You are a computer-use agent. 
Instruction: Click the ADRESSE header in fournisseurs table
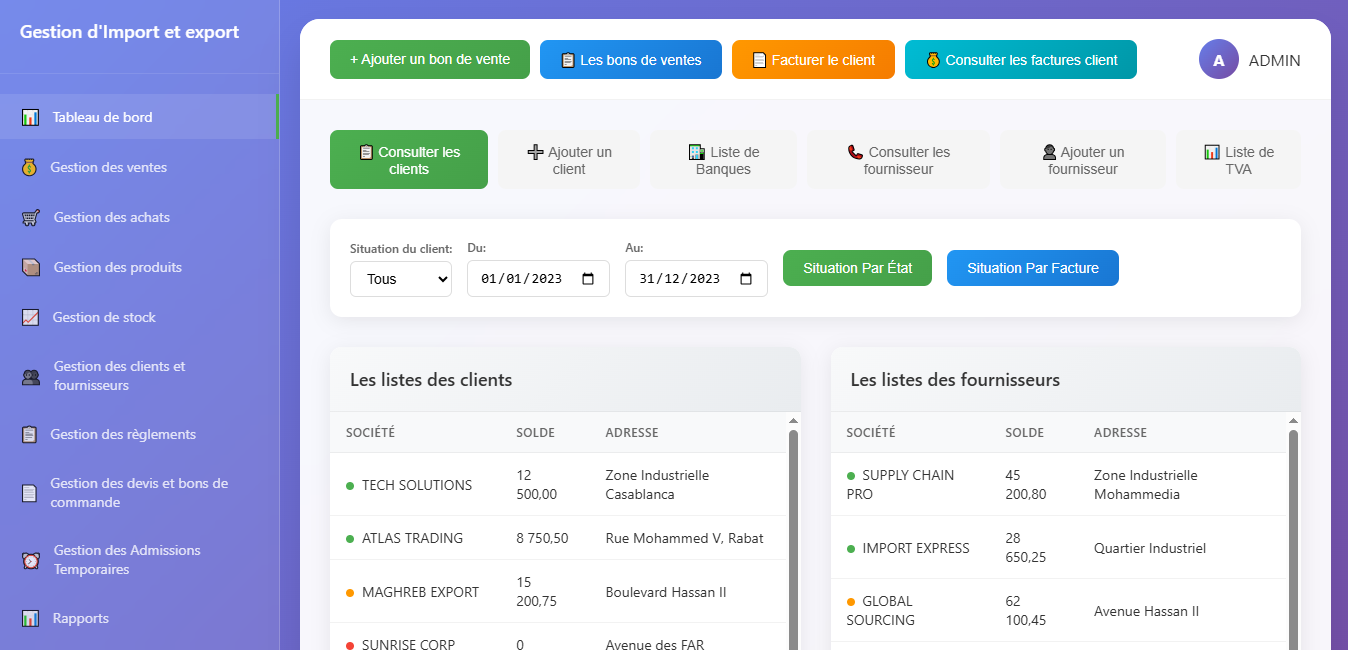[x=1120, y=433]
